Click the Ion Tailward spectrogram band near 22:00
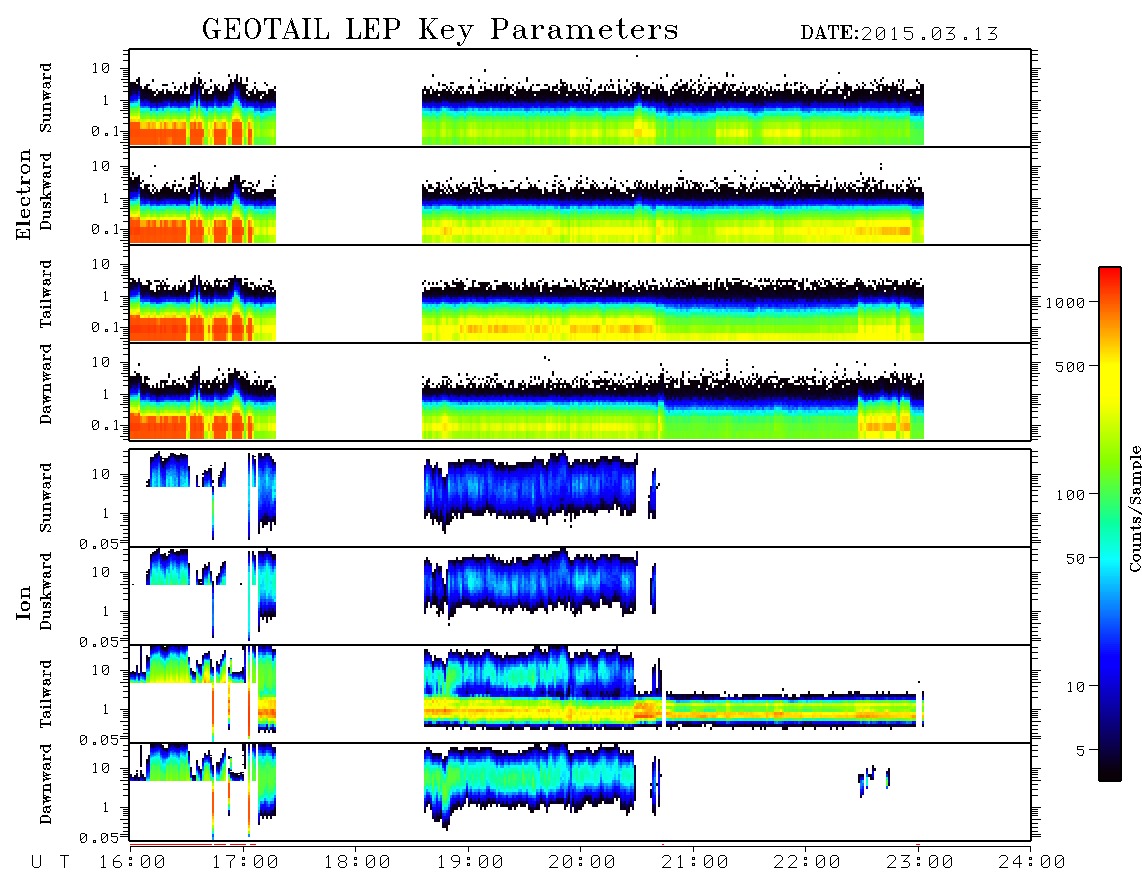Screen dimensions: 1142x880 pos(790,710)
